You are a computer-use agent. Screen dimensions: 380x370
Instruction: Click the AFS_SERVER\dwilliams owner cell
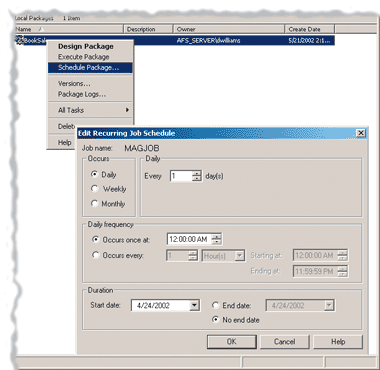tap(208, 41)
